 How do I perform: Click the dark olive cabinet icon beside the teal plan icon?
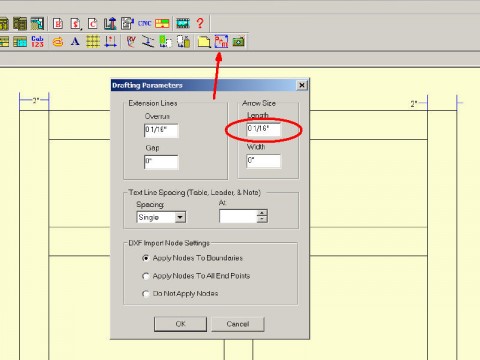click(x=20, y=23)
